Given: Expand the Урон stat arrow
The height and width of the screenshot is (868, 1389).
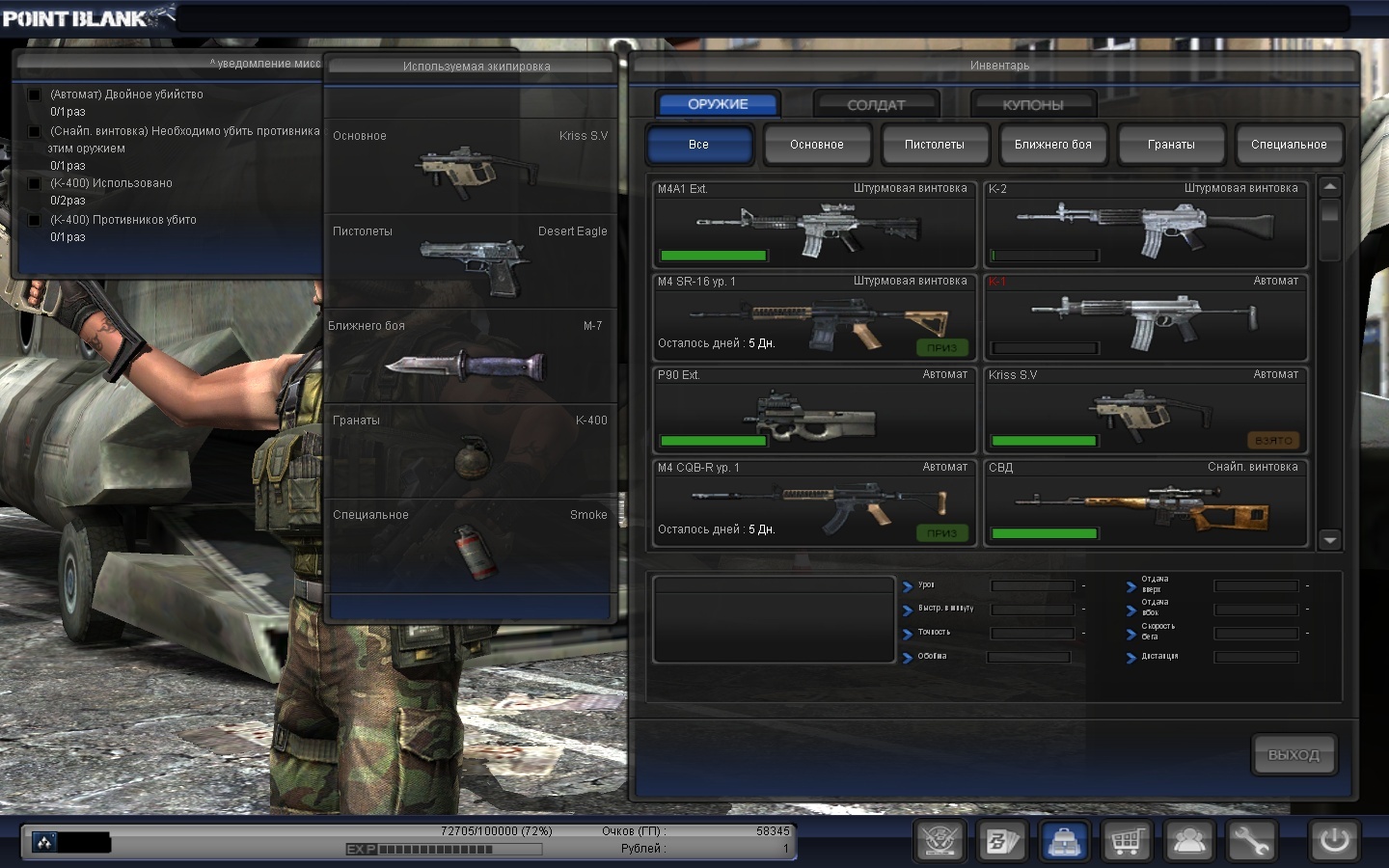Looking at the screenshot, I should coord(908,585).
